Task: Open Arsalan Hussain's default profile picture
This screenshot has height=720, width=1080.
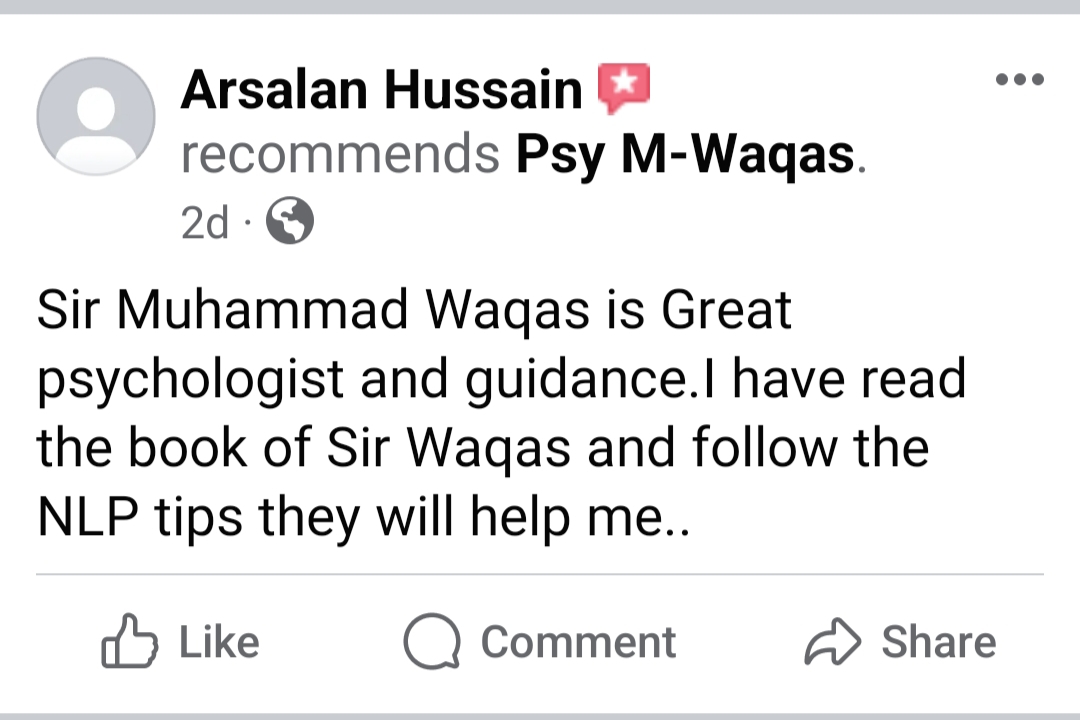Action: [96, 116]
